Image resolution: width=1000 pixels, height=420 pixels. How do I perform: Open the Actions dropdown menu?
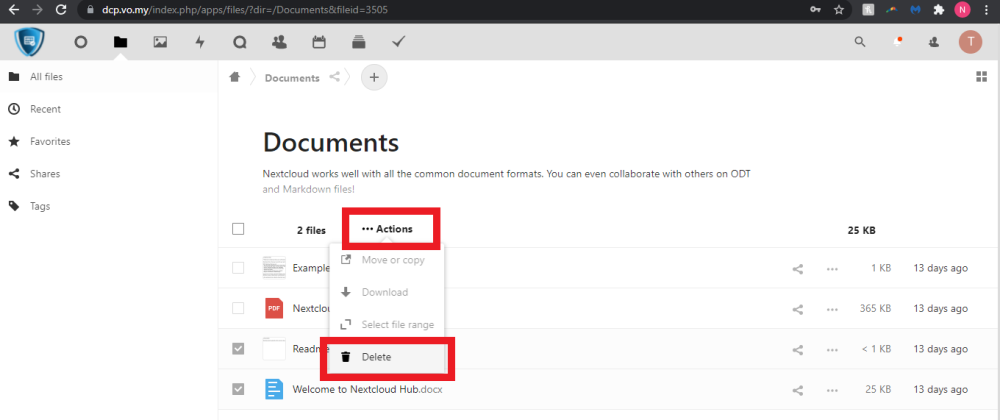tap(388, 229)
